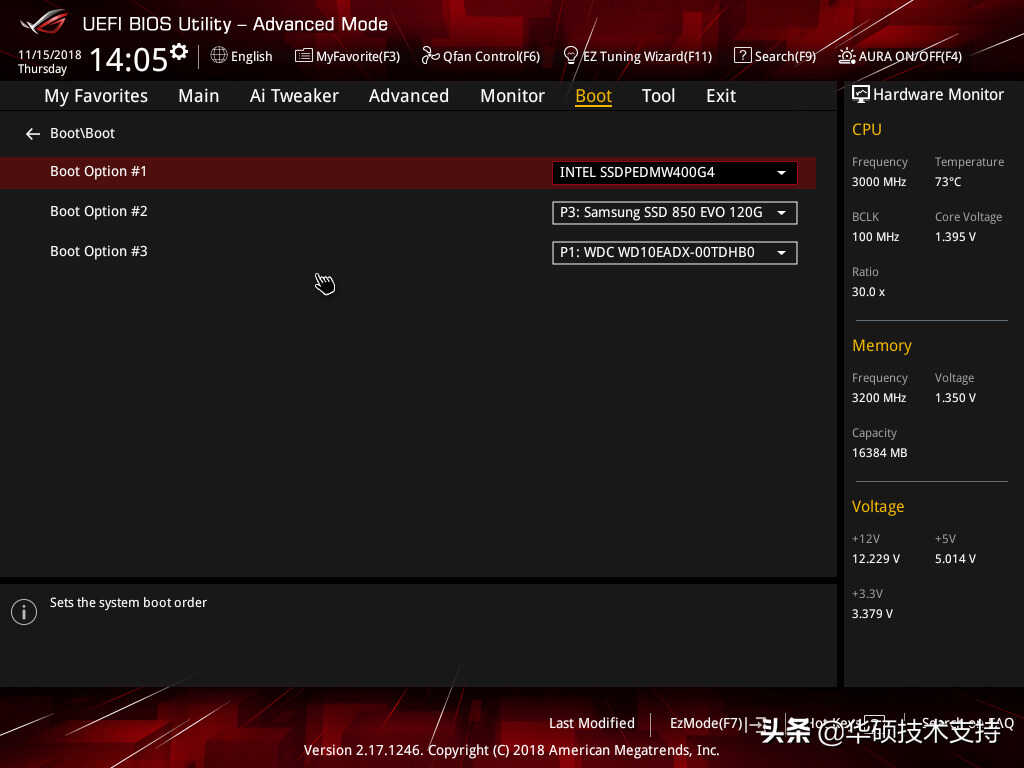Screen dimensions: 1024x768
Task: Switch to the Ai Tweaker tab
Action: (x=294, y=96)
